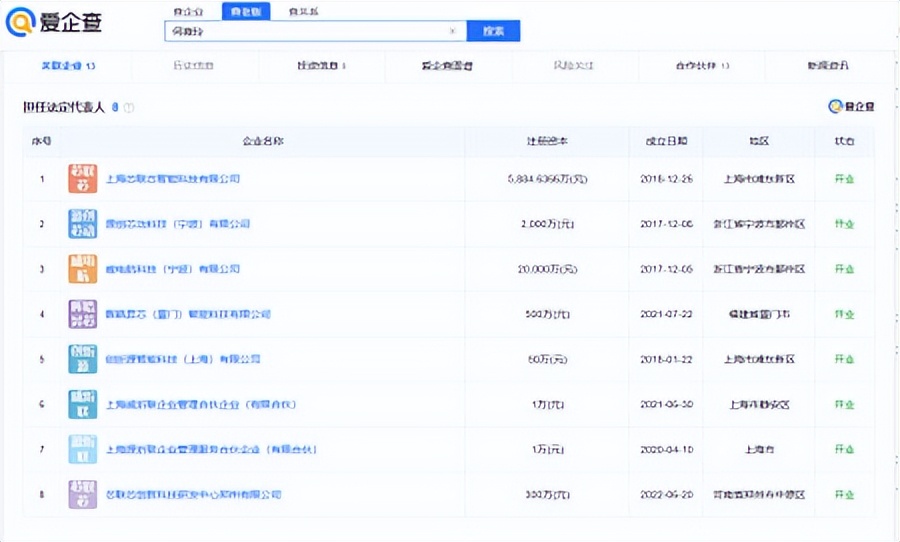900x542 pixels.
Task: Open the row 2 company name link (宁波)
Action: point(178,223)
